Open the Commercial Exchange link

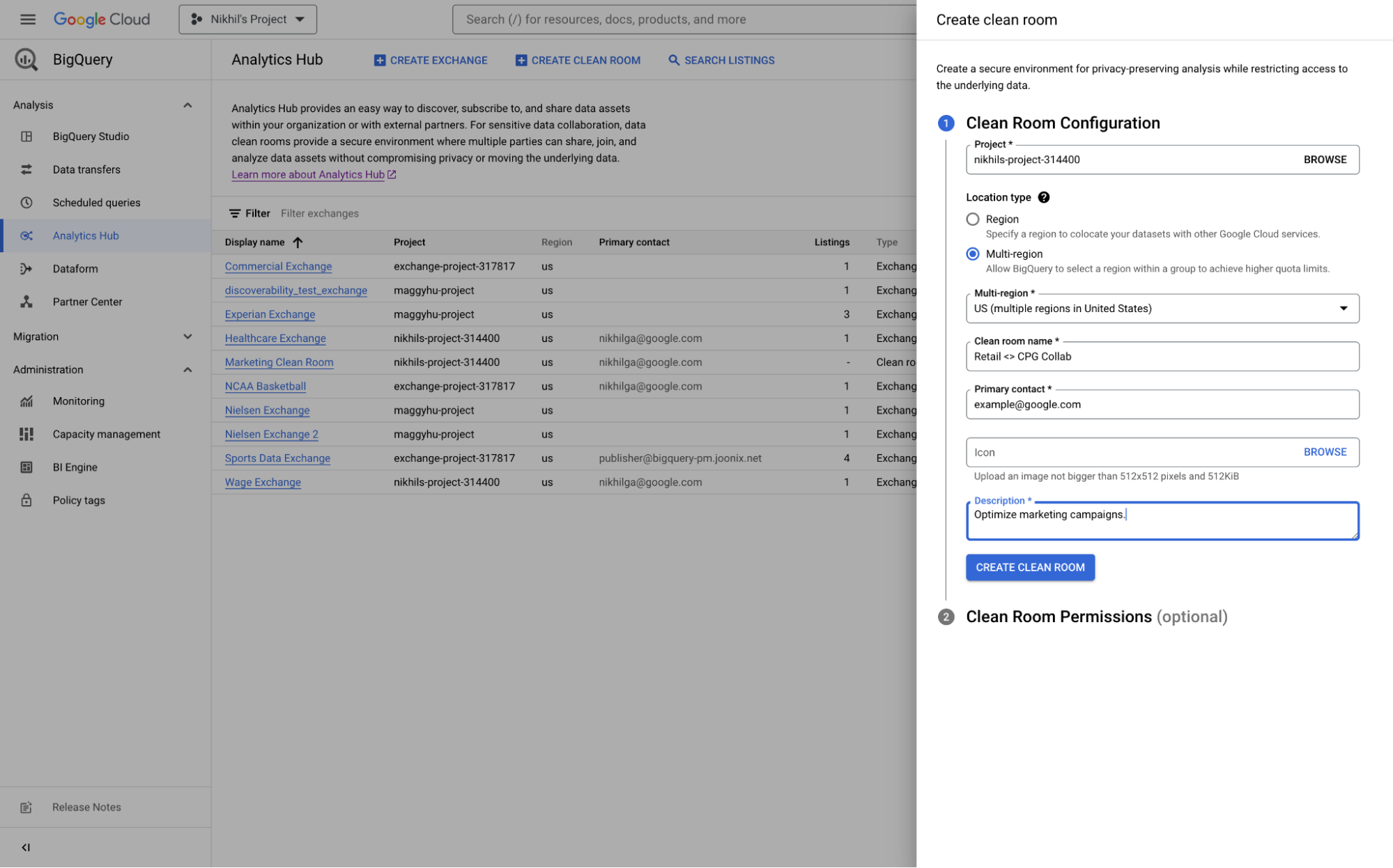click(x=278, y=266)
